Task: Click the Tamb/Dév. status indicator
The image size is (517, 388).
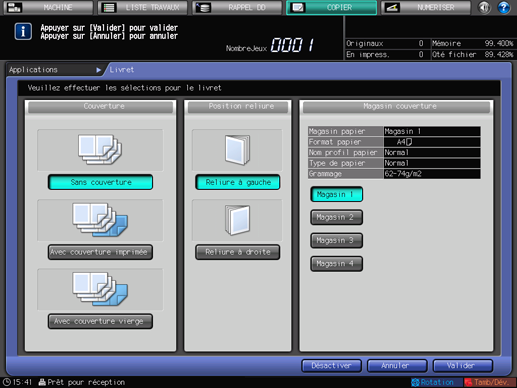Action: 490,382
